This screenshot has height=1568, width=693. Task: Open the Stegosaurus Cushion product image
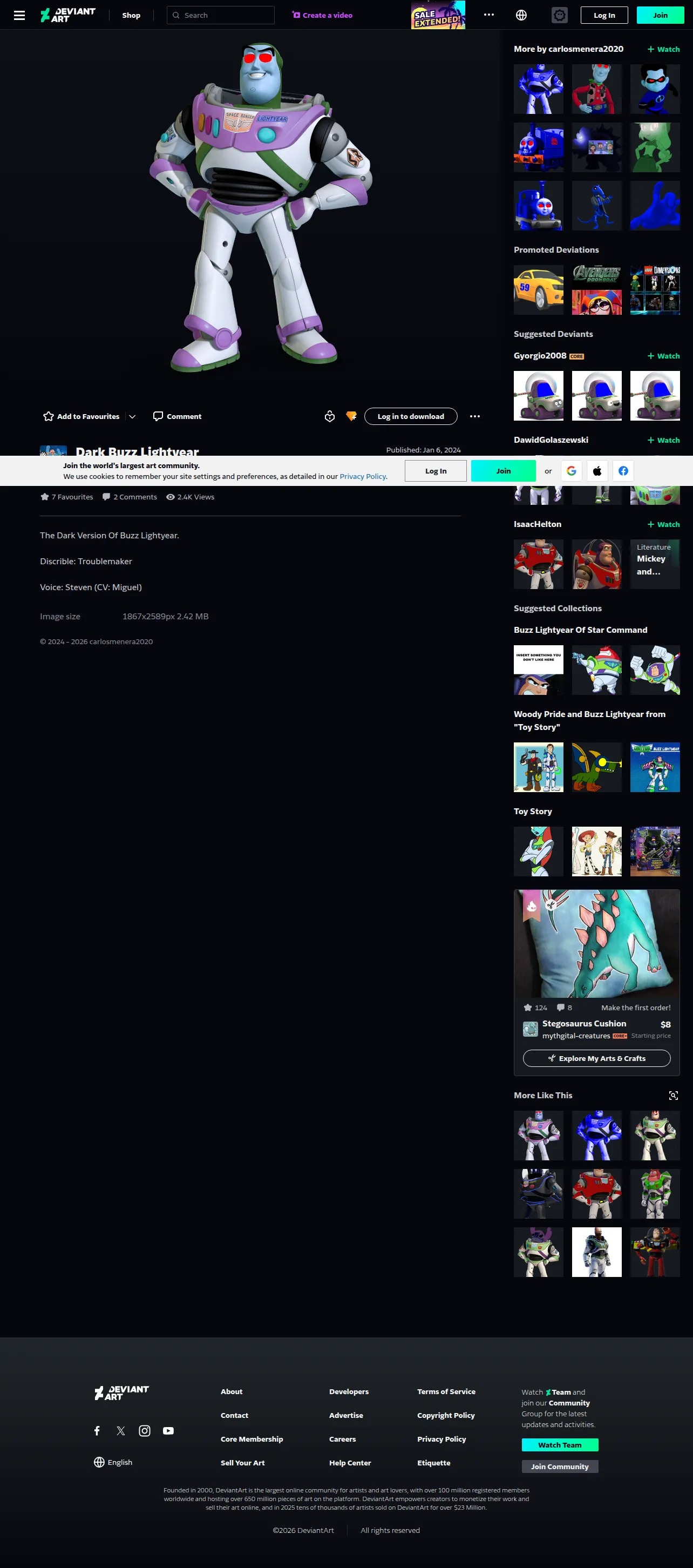(597, 943)
